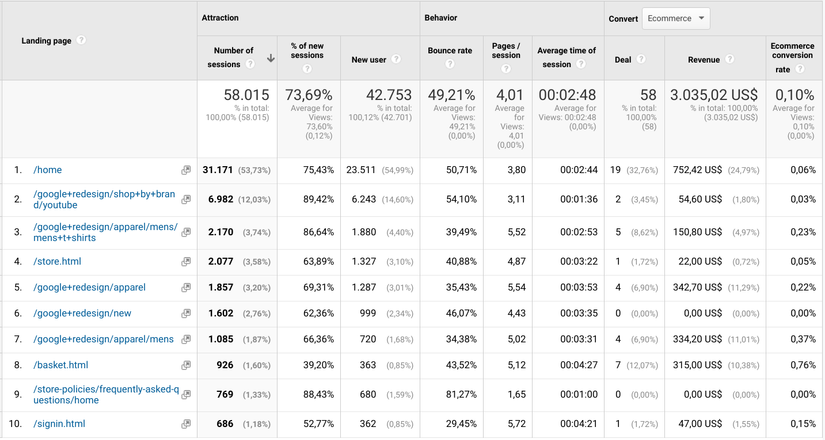Click help icon next to Revenue header
Viewport: 825px width, 440px height.
(x=729, y=59)
